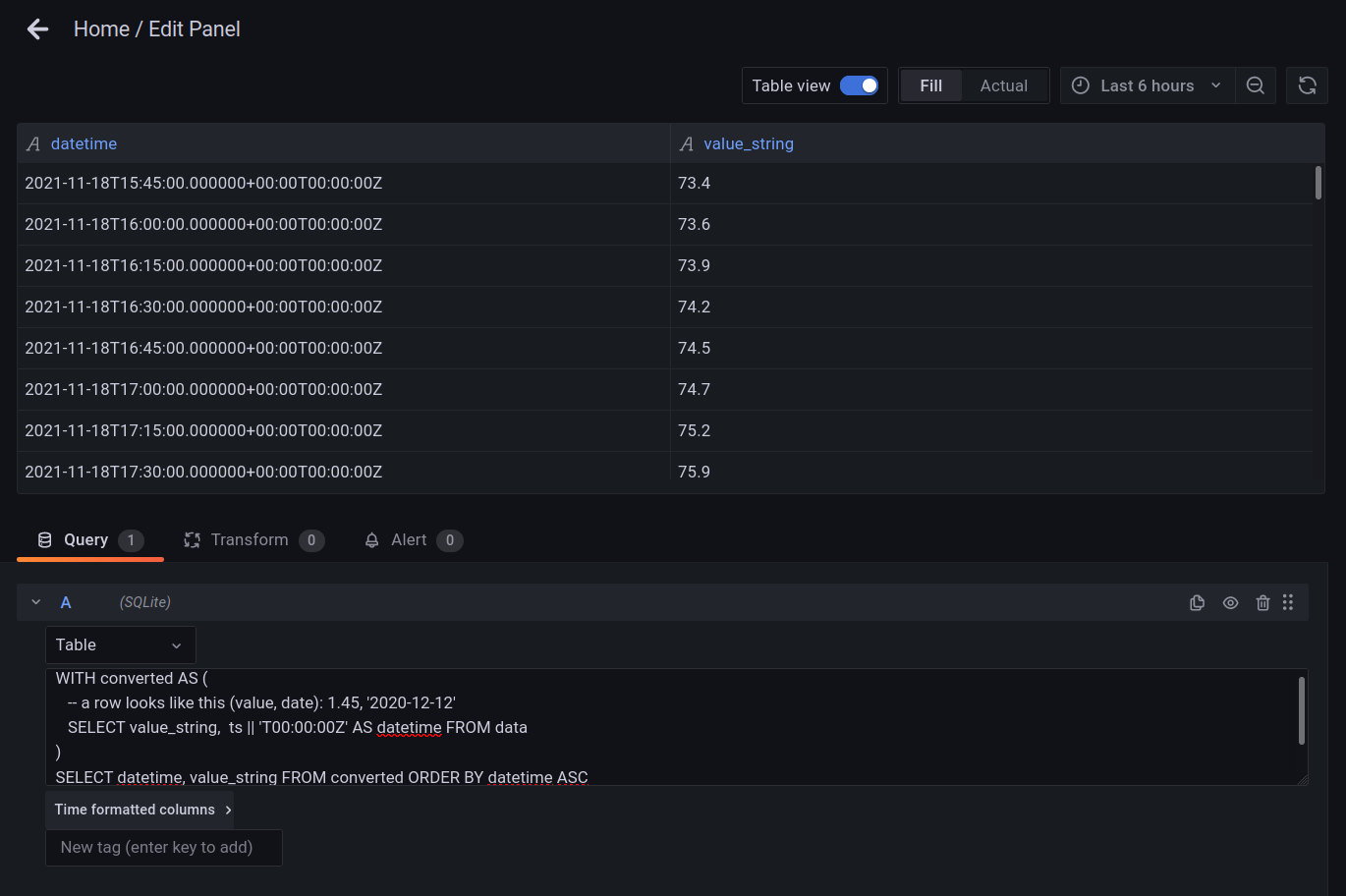Delete query A with trash icon
1346x896 pixels.
pos(1262,603)
